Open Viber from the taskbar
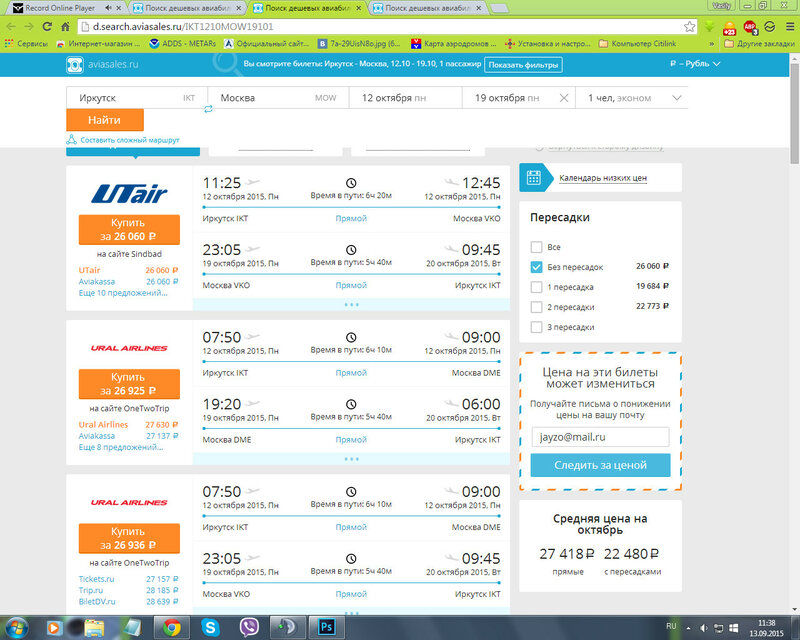800x640 pixels. [249, 627]
